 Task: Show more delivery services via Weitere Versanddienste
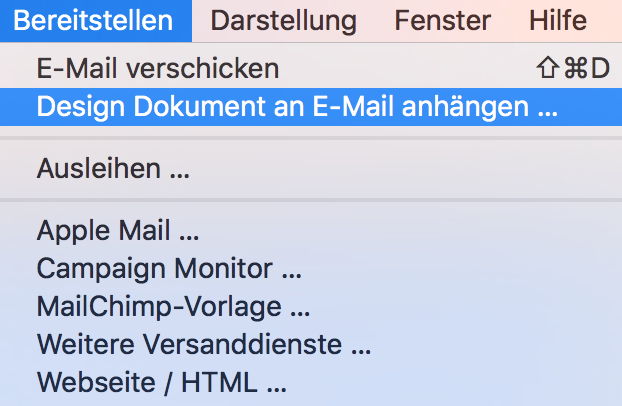point(311,344)
